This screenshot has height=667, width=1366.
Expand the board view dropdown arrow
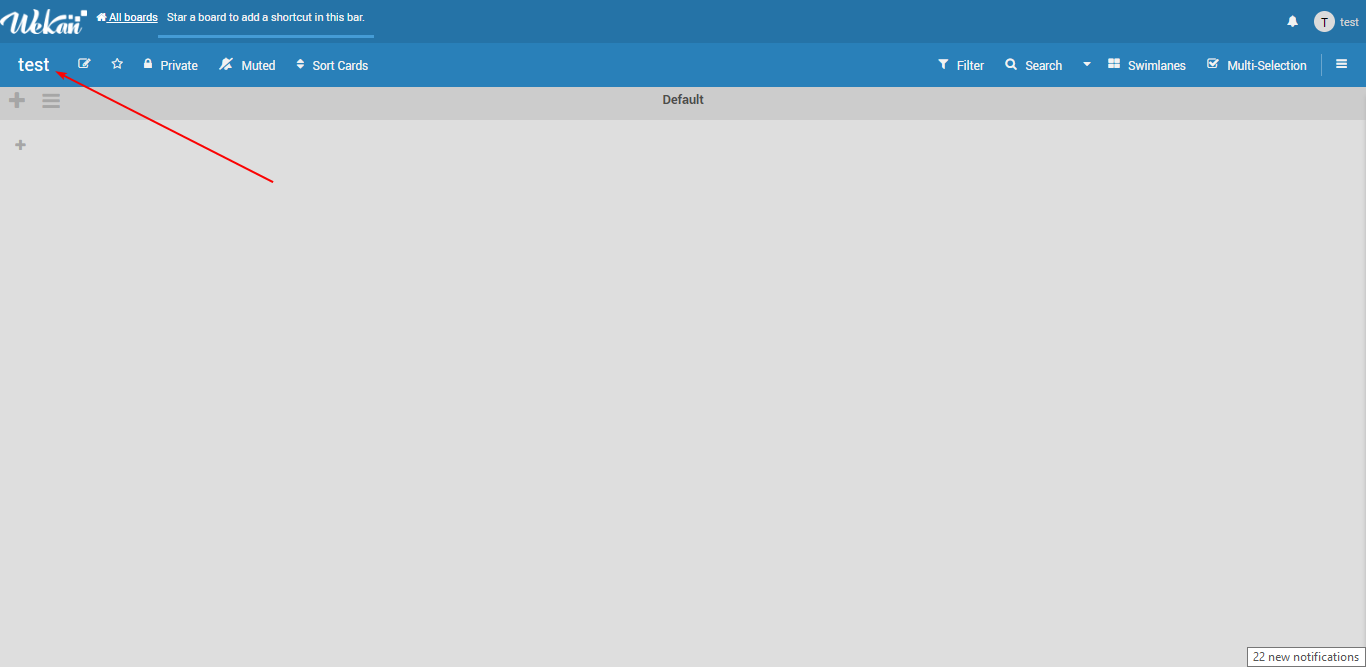pos(1087,64)
